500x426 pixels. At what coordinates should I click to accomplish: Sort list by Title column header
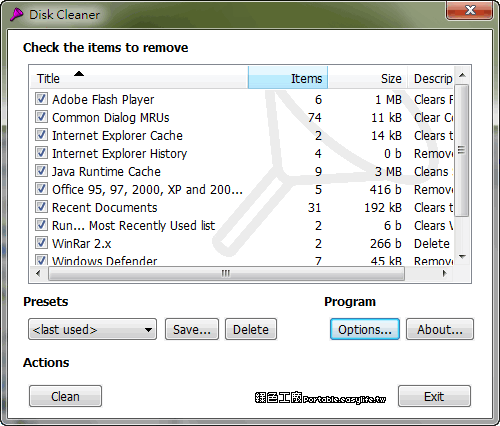[x=139, y=78]
